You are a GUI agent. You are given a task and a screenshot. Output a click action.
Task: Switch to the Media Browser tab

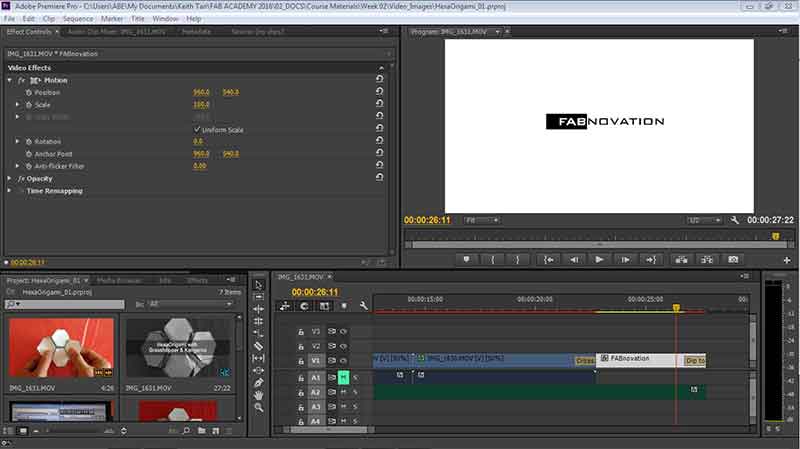pyautogui.click(x=119, y=281)
